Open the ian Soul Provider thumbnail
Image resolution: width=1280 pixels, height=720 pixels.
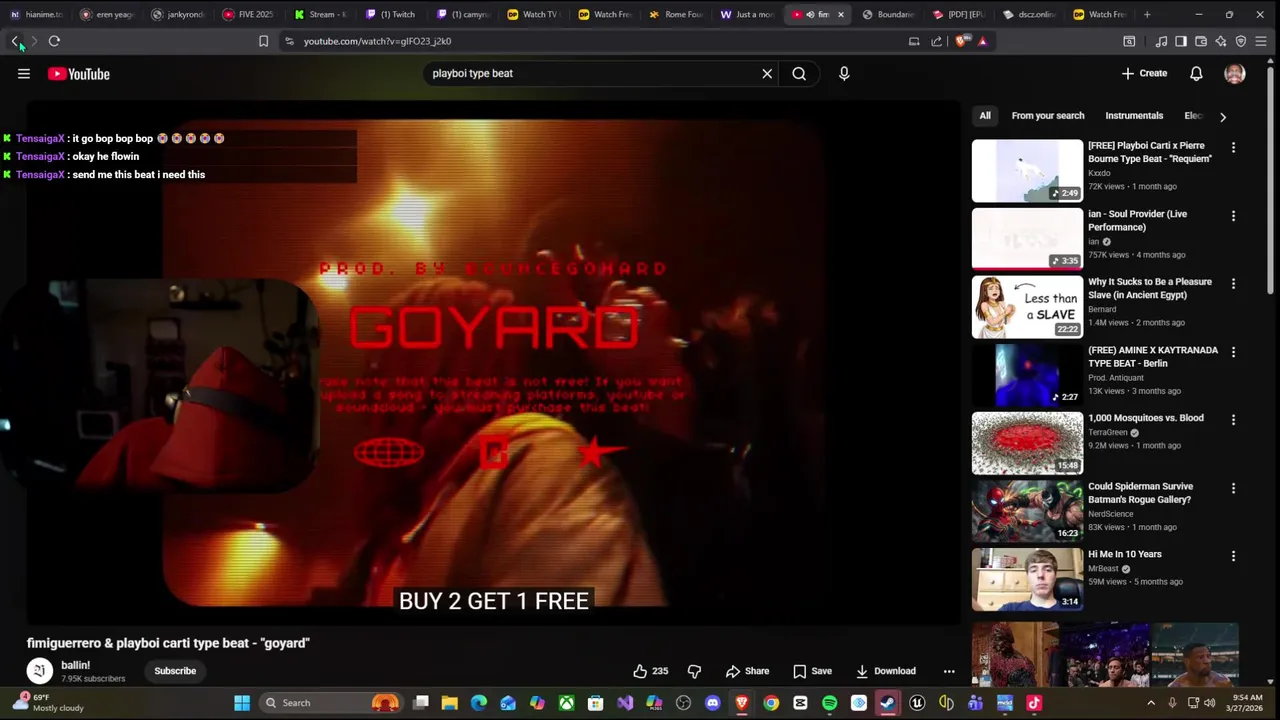tap(1027, 239)
